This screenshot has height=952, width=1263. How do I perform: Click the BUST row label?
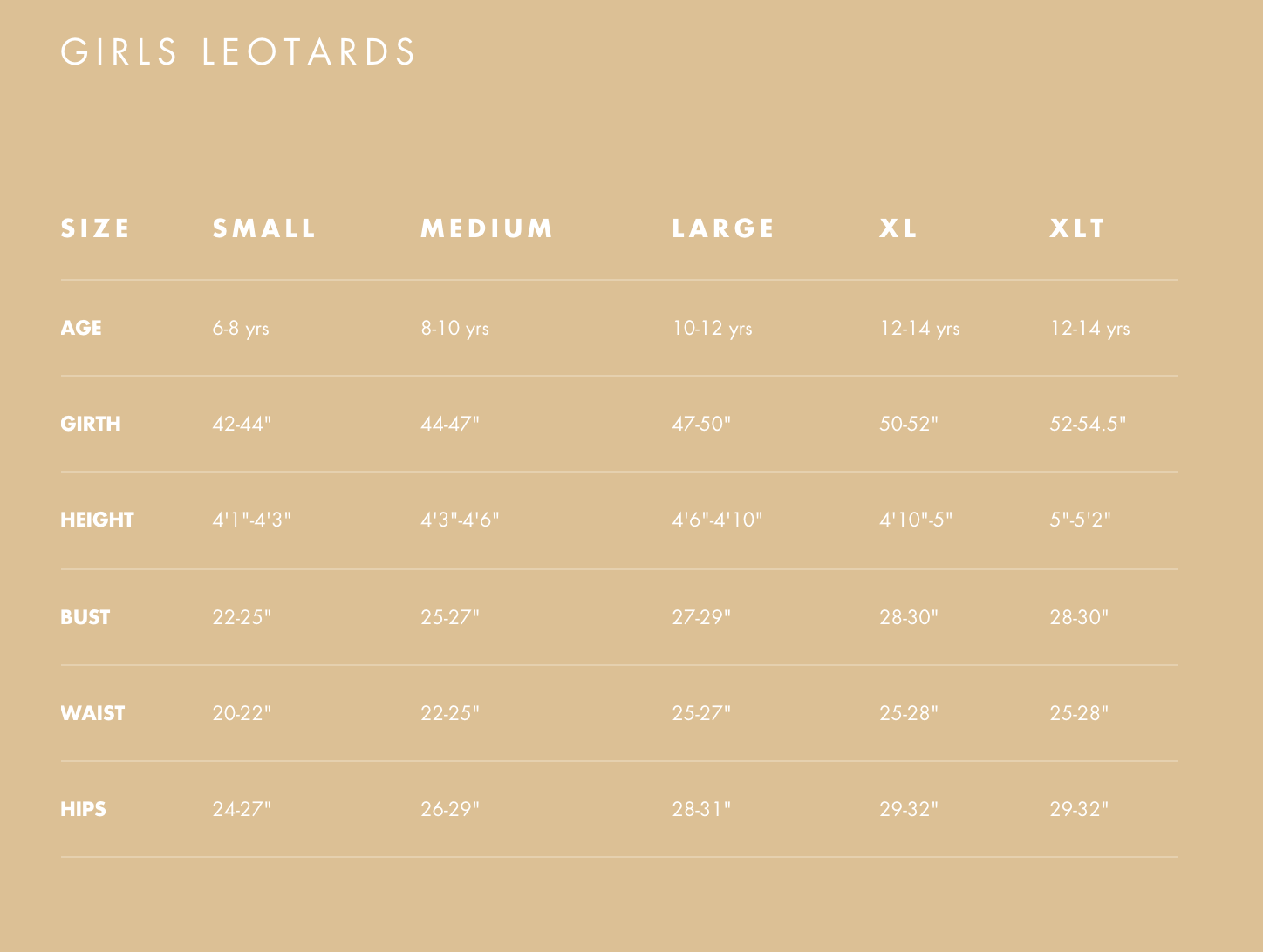click(x=85, y=617)
